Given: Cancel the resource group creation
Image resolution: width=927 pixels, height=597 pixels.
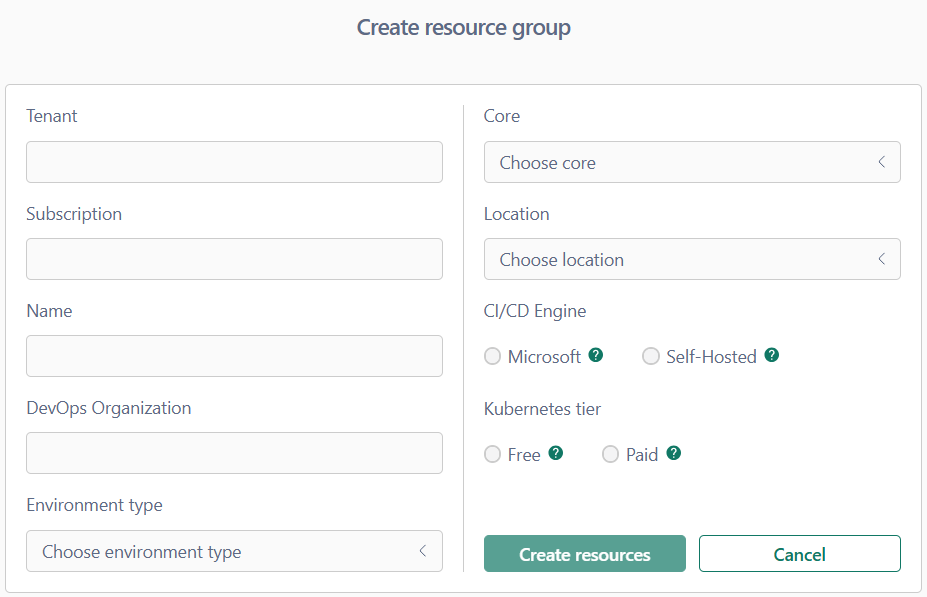Looking at the screenshot, I should point(800,554).
